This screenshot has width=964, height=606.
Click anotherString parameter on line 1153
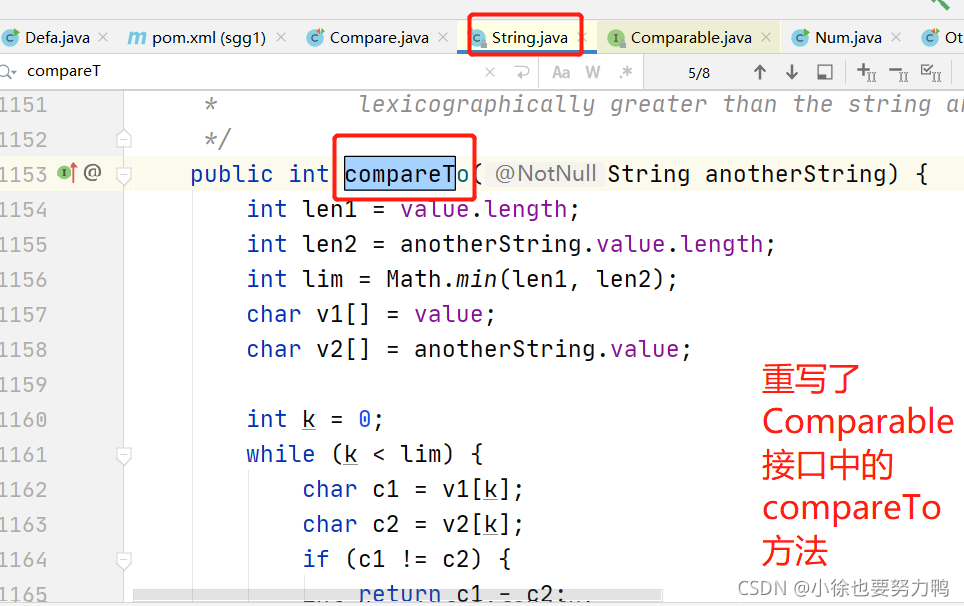click(796, 174)
